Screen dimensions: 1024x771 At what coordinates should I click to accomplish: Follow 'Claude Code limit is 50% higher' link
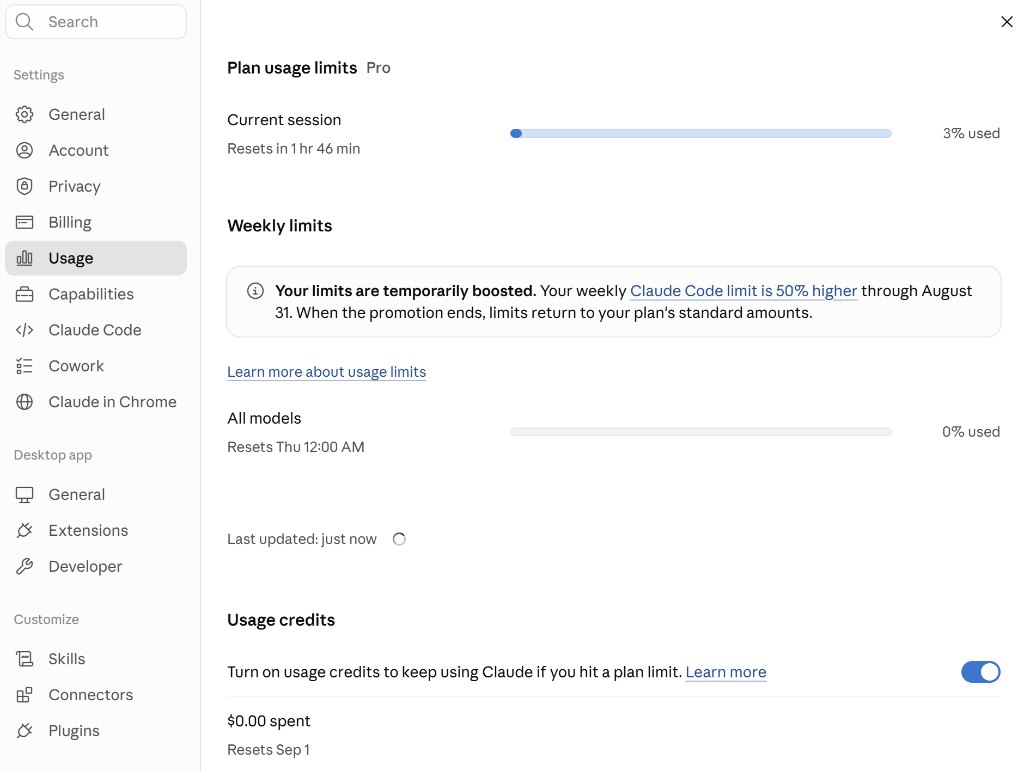[743, 291]
